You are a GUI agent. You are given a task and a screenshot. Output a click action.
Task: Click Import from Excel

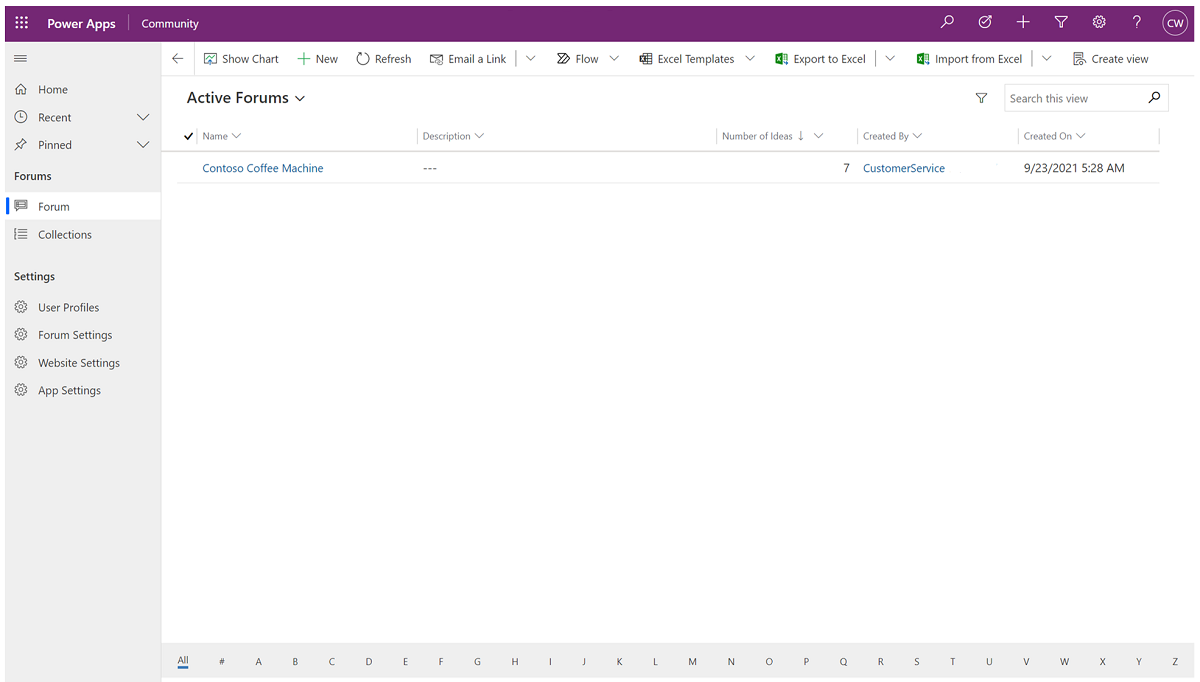tap(969, 59)
